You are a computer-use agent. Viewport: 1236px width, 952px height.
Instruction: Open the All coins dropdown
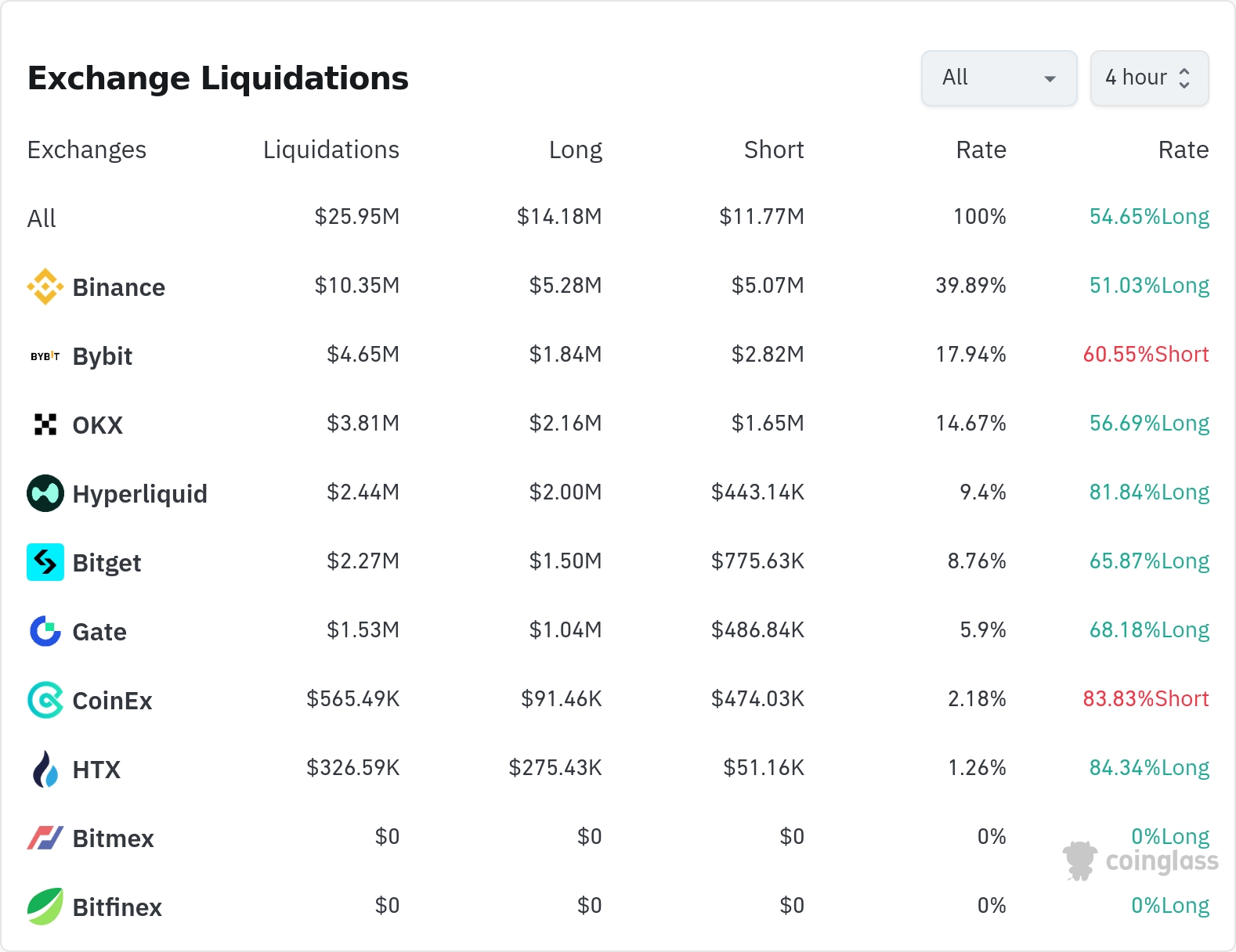tap(999, 78)
